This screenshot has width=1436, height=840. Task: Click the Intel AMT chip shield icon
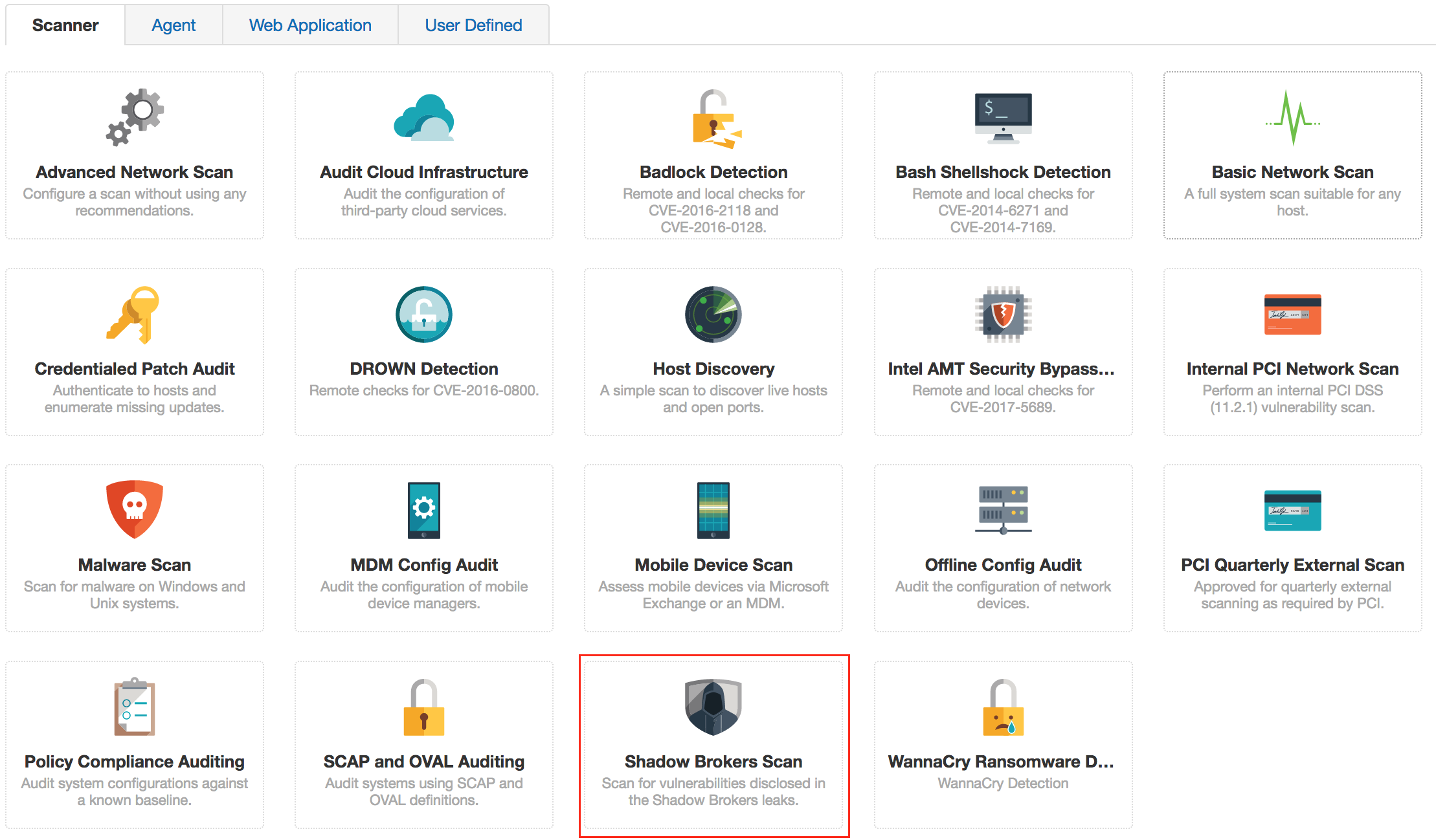point(1004,315)
